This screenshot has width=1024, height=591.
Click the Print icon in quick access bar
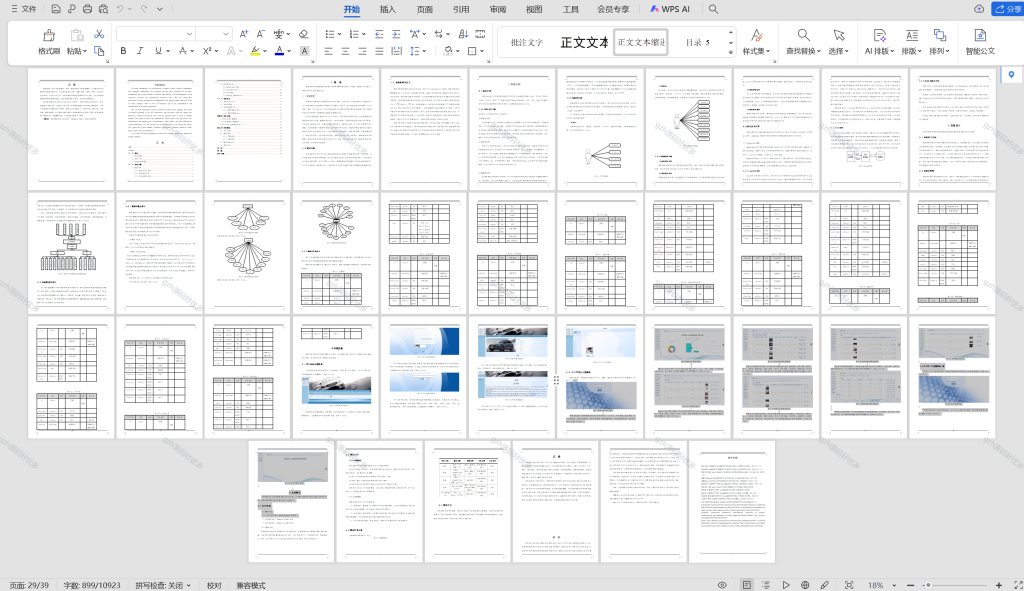click(x=88, y=9)
